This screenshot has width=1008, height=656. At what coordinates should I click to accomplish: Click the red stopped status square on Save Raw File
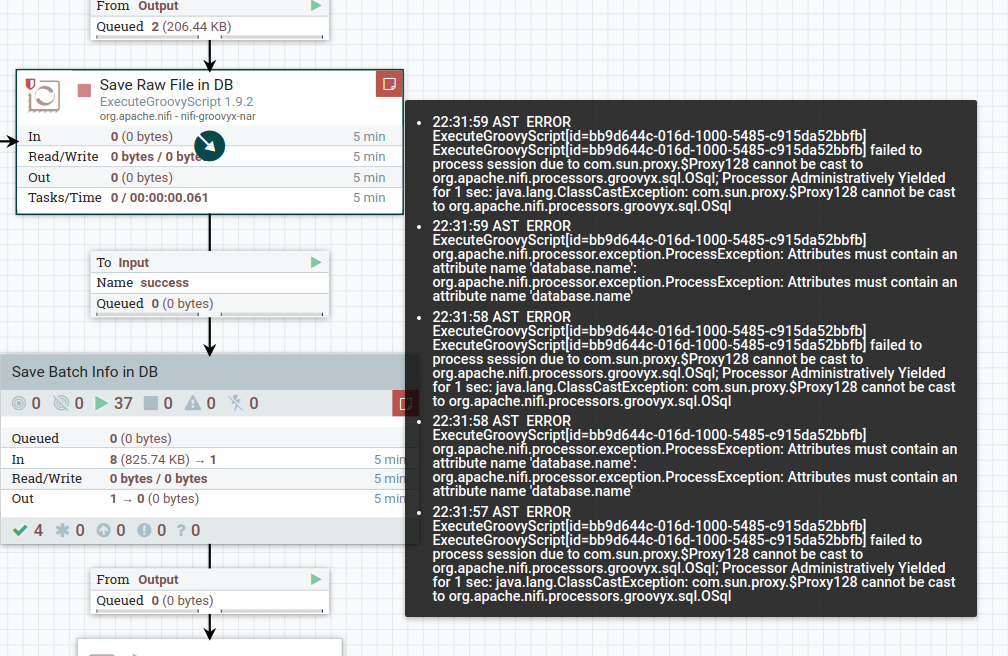[x=84, y=90]
